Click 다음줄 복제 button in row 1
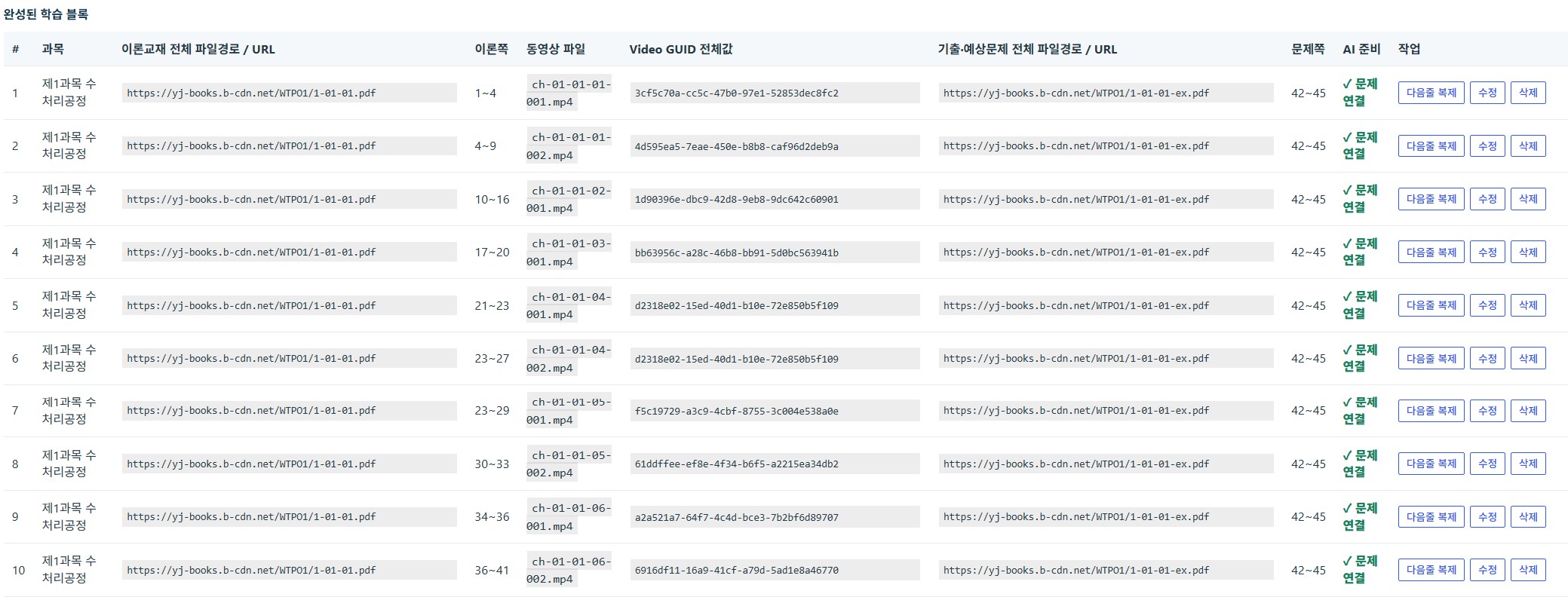This screenshot has width=1568, height=600. click(x=1431, y=93)
